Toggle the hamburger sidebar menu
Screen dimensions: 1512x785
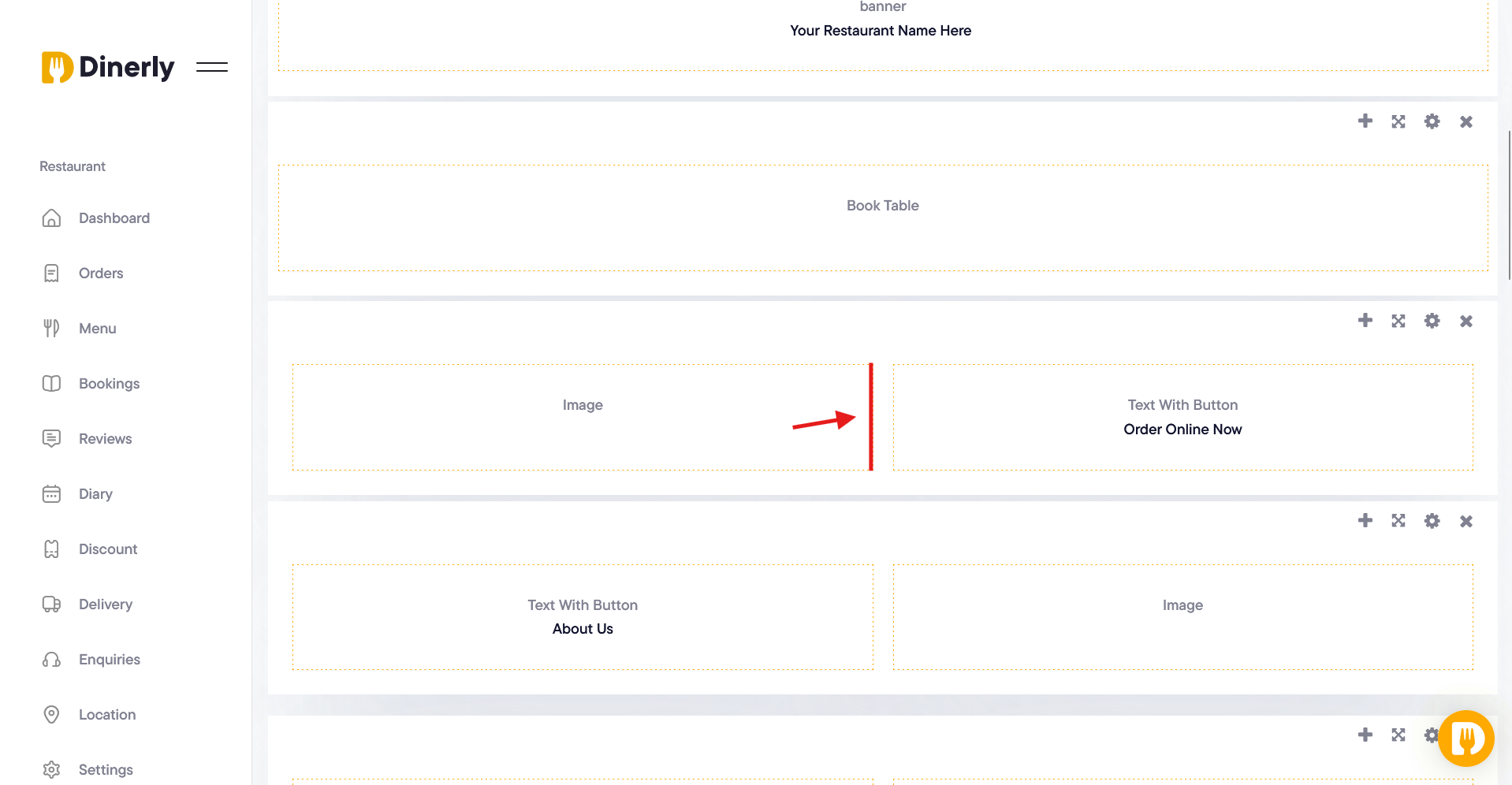pyautogui.click(x=212, y=68)
